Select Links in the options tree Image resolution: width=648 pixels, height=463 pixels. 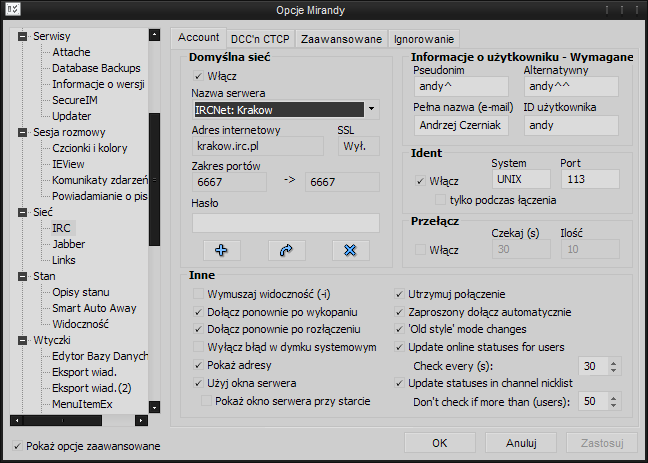pyautogui.click(x=64, y=260)
